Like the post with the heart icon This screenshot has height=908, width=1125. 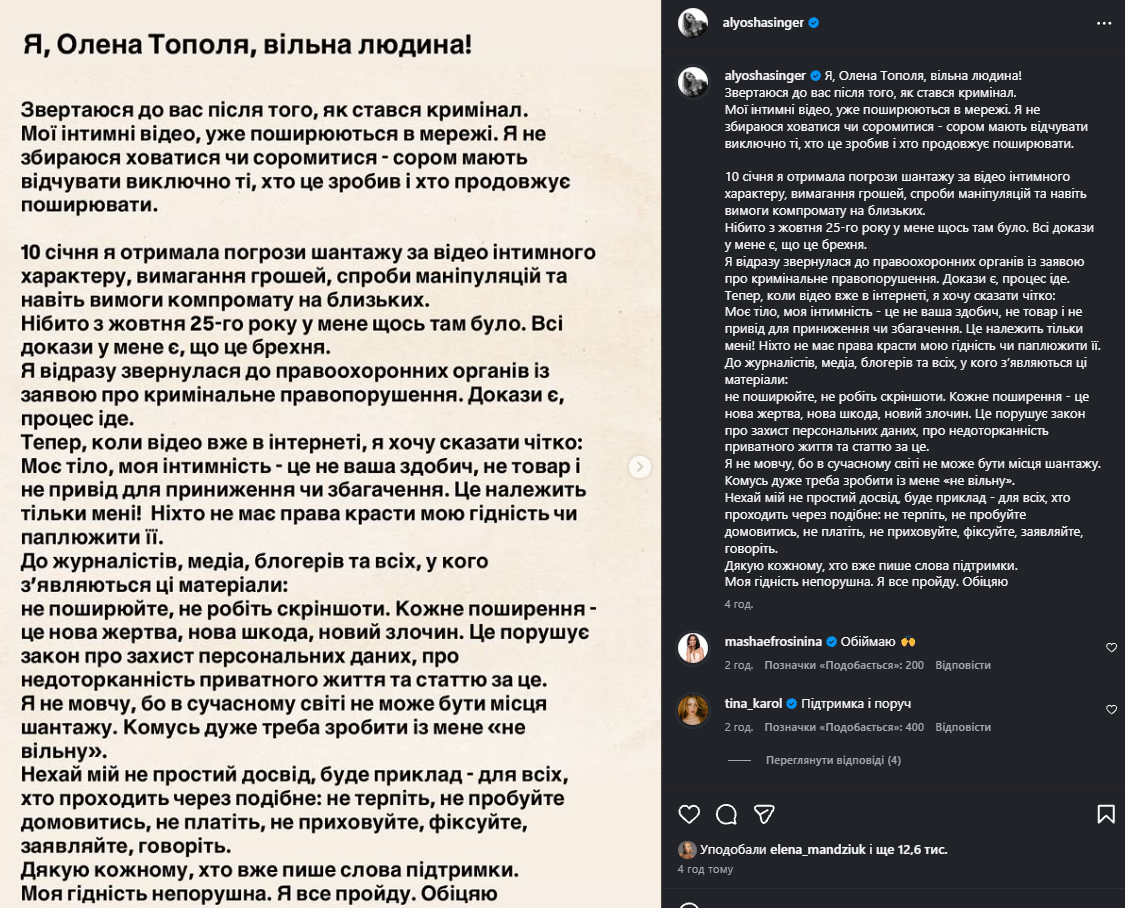coord(689,814)
